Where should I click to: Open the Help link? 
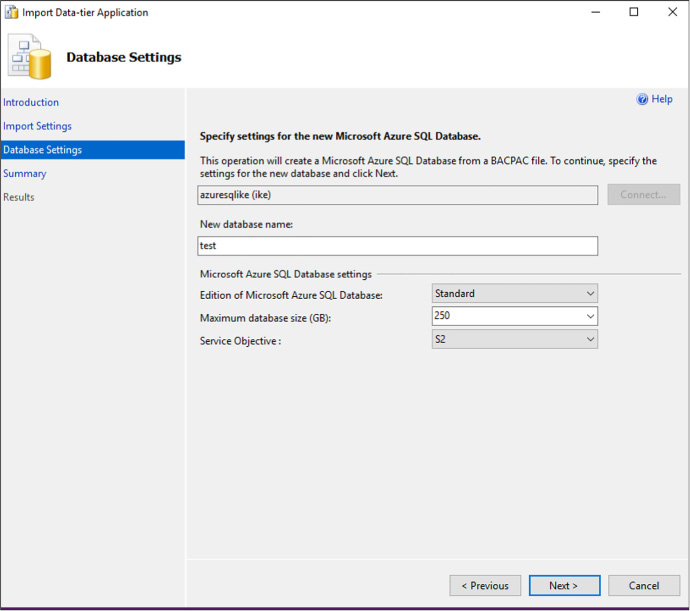click(x=661, y=99)
